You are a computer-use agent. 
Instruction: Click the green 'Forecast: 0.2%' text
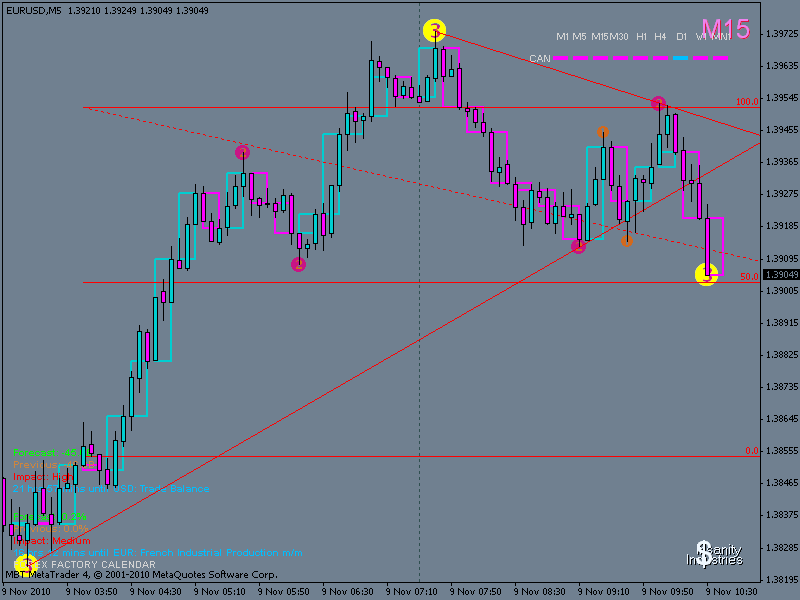click(x=49, y=516)
